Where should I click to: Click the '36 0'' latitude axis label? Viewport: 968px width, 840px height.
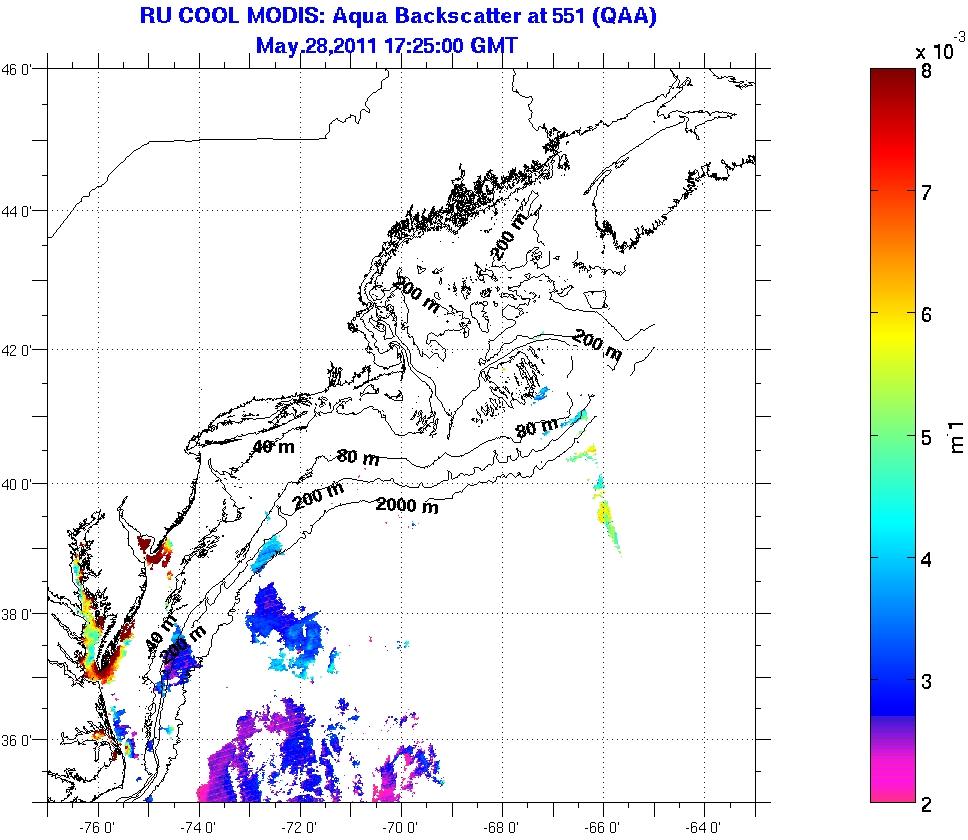point(16,740)
